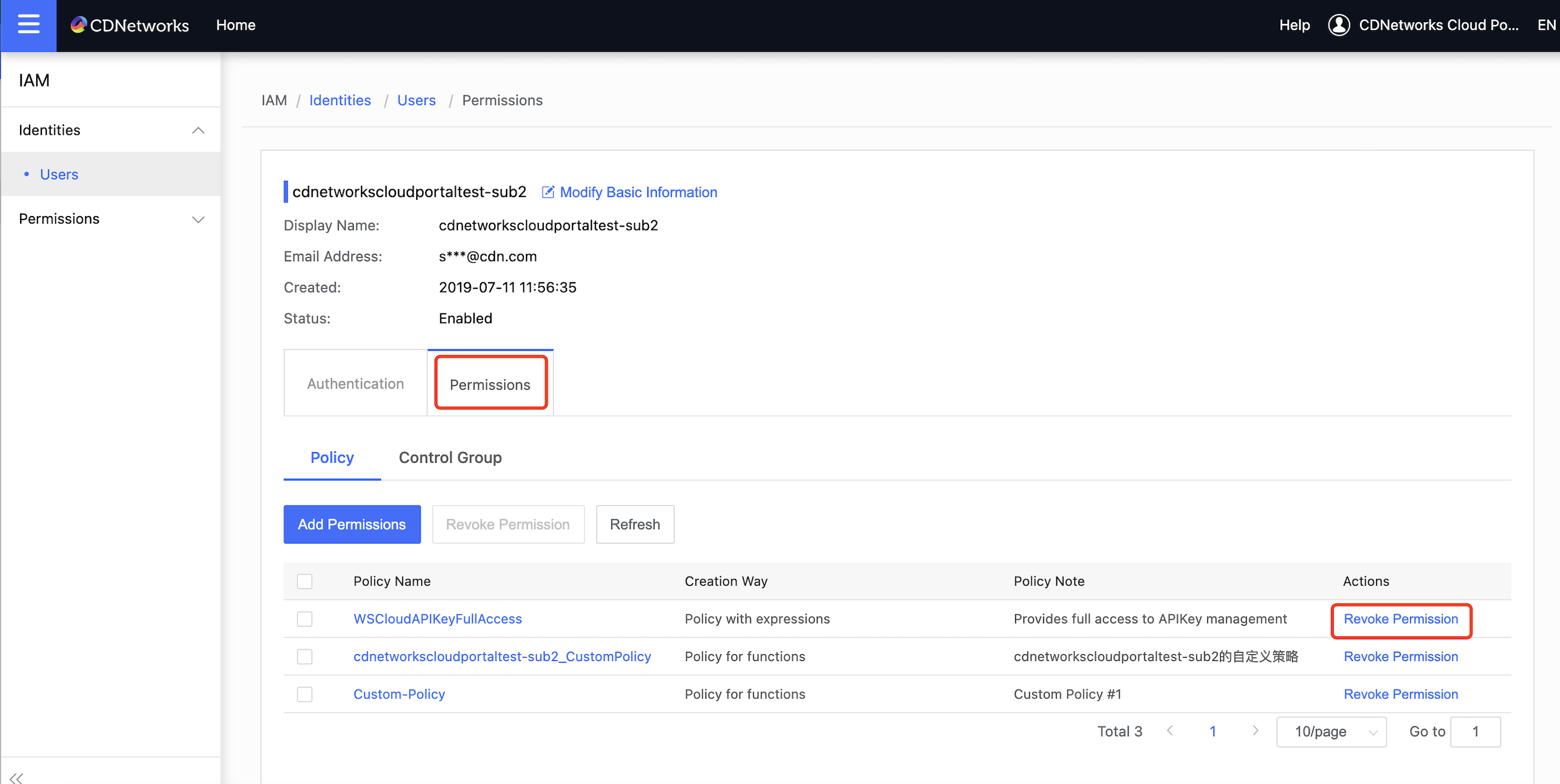Click the Help navigation icon
Viewport: 1560px width, 784px height.
pyautogui.click(x=1296, y=25)
